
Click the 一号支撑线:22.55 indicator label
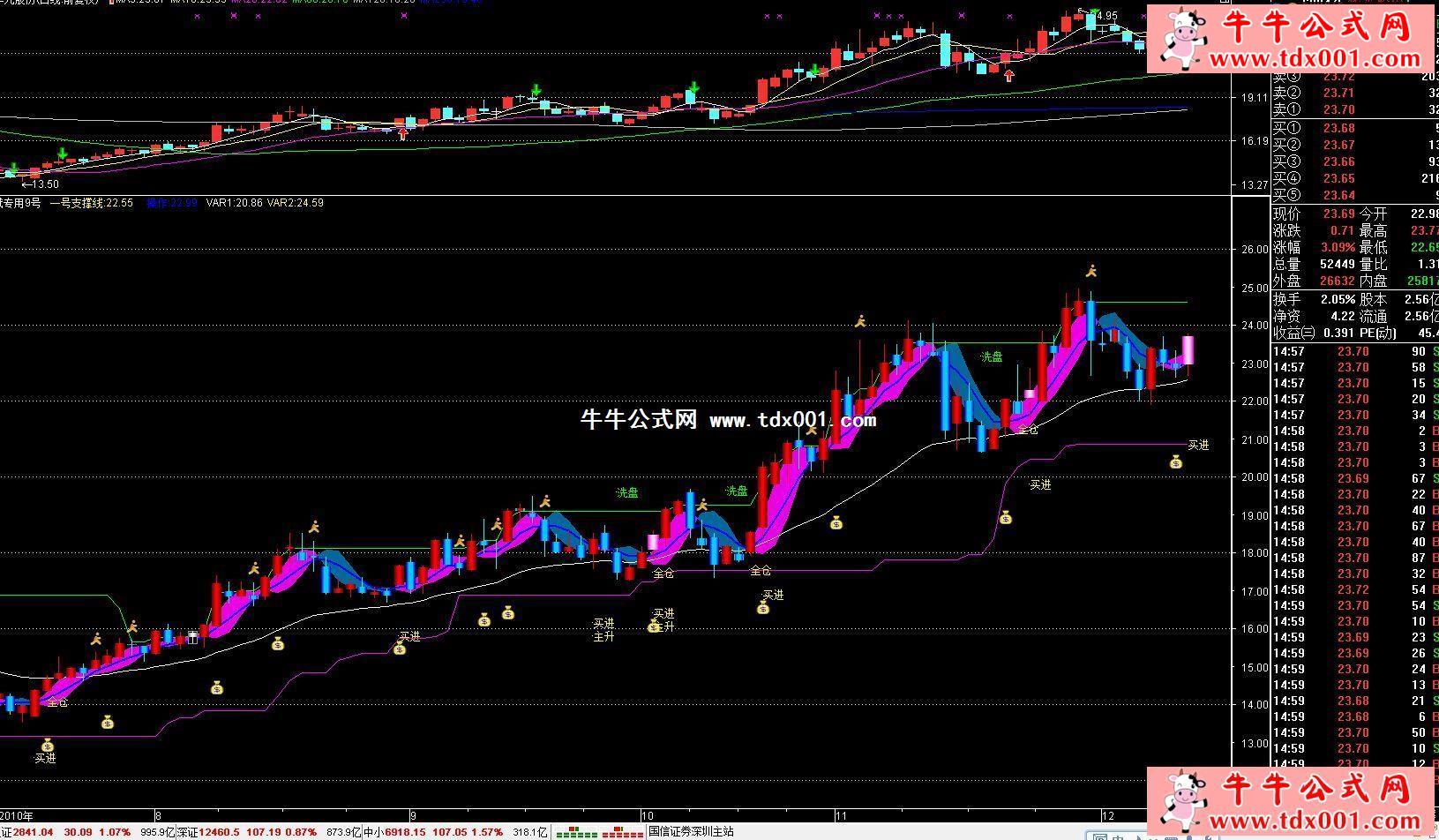91,203
